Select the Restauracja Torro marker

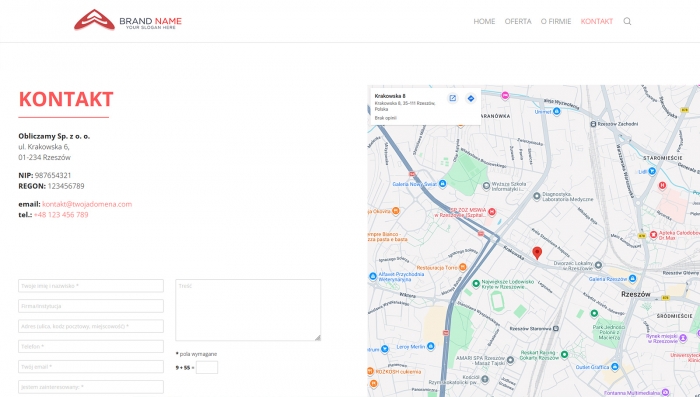click(x=462, y=267)
